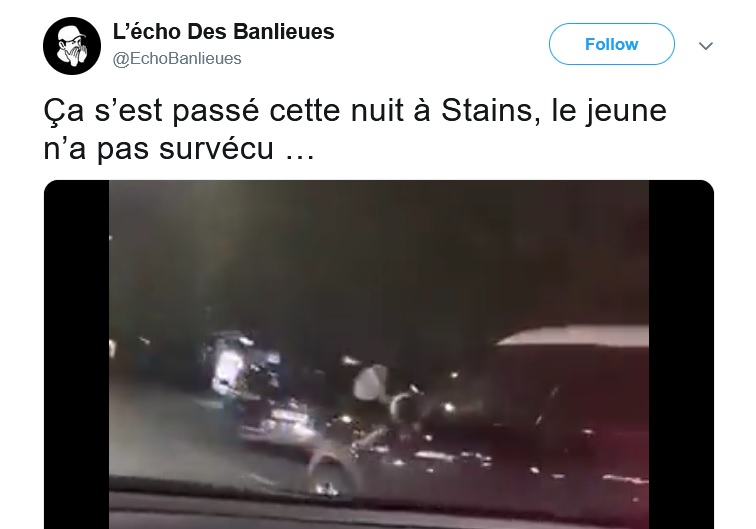Click the white bus roof in video
756x529 pixels.
tap(574, 336)
